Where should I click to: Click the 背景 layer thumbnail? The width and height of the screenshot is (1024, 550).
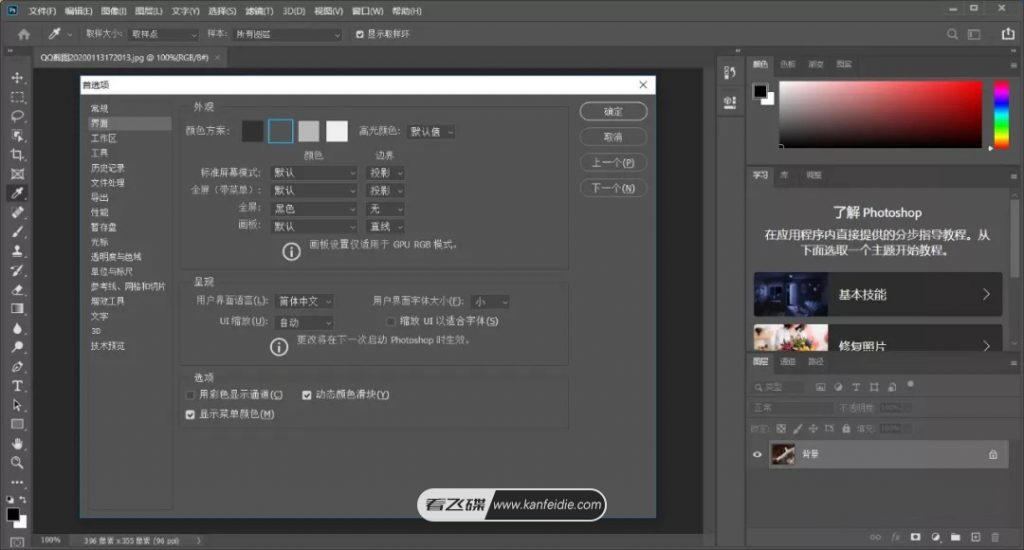click(783, 454)
